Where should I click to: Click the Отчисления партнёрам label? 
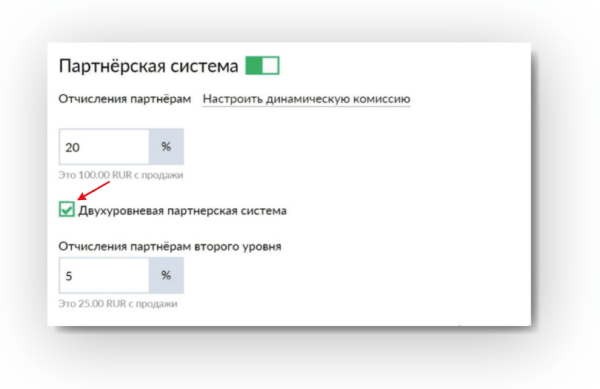[x=125, y=99]
